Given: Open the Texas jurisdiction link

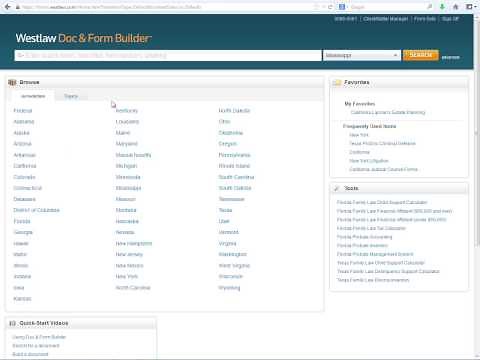Looking at the screenshot, I should click(x=225, y=210).
